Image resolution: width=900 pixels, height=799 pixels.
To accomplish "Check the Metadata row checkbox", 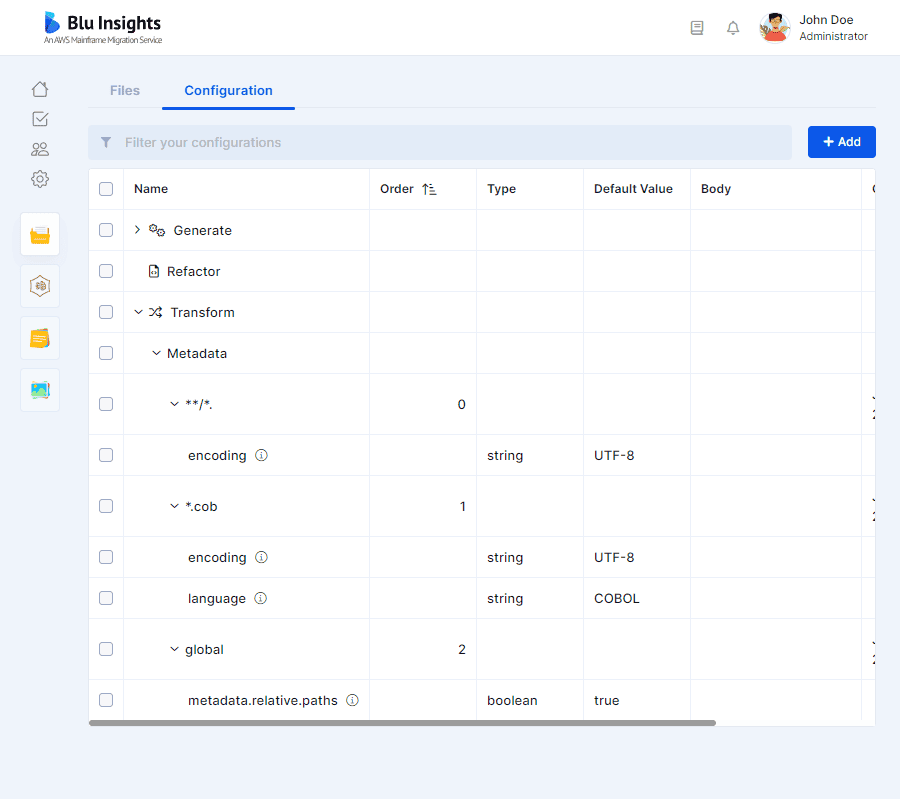I will (x=106, y=353).
